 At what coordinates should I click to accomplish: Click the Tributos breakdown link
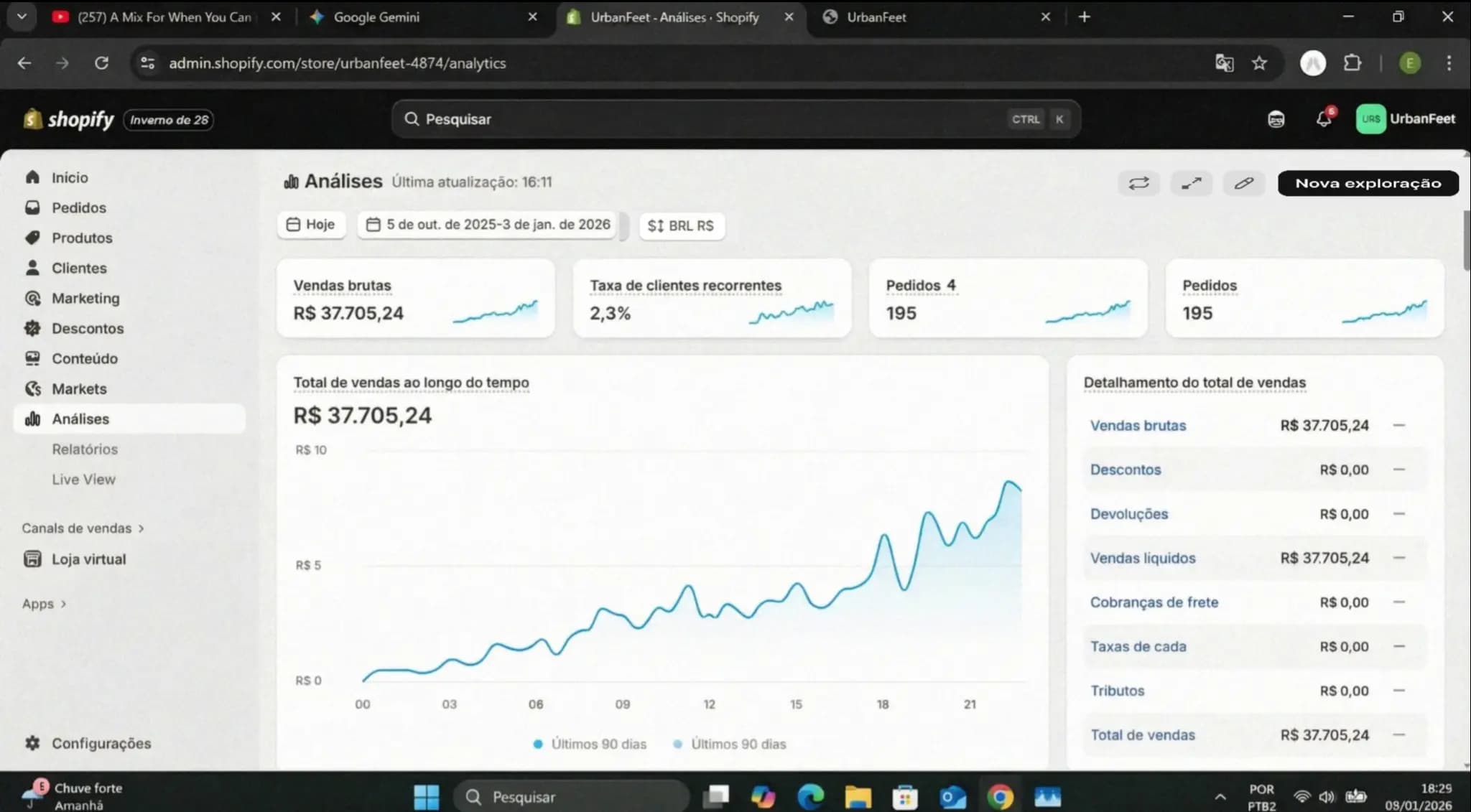tap(1117, 691)
